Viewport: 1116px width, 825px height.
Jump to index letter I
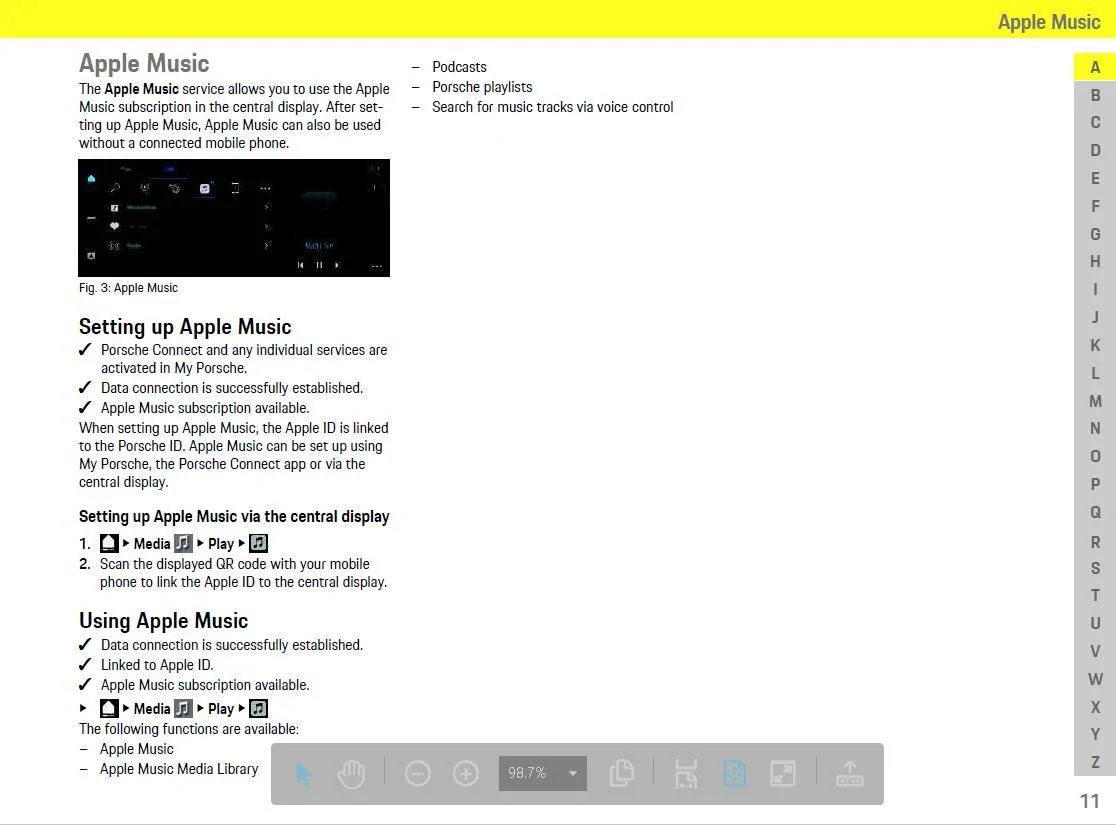tap(1095, 289)
